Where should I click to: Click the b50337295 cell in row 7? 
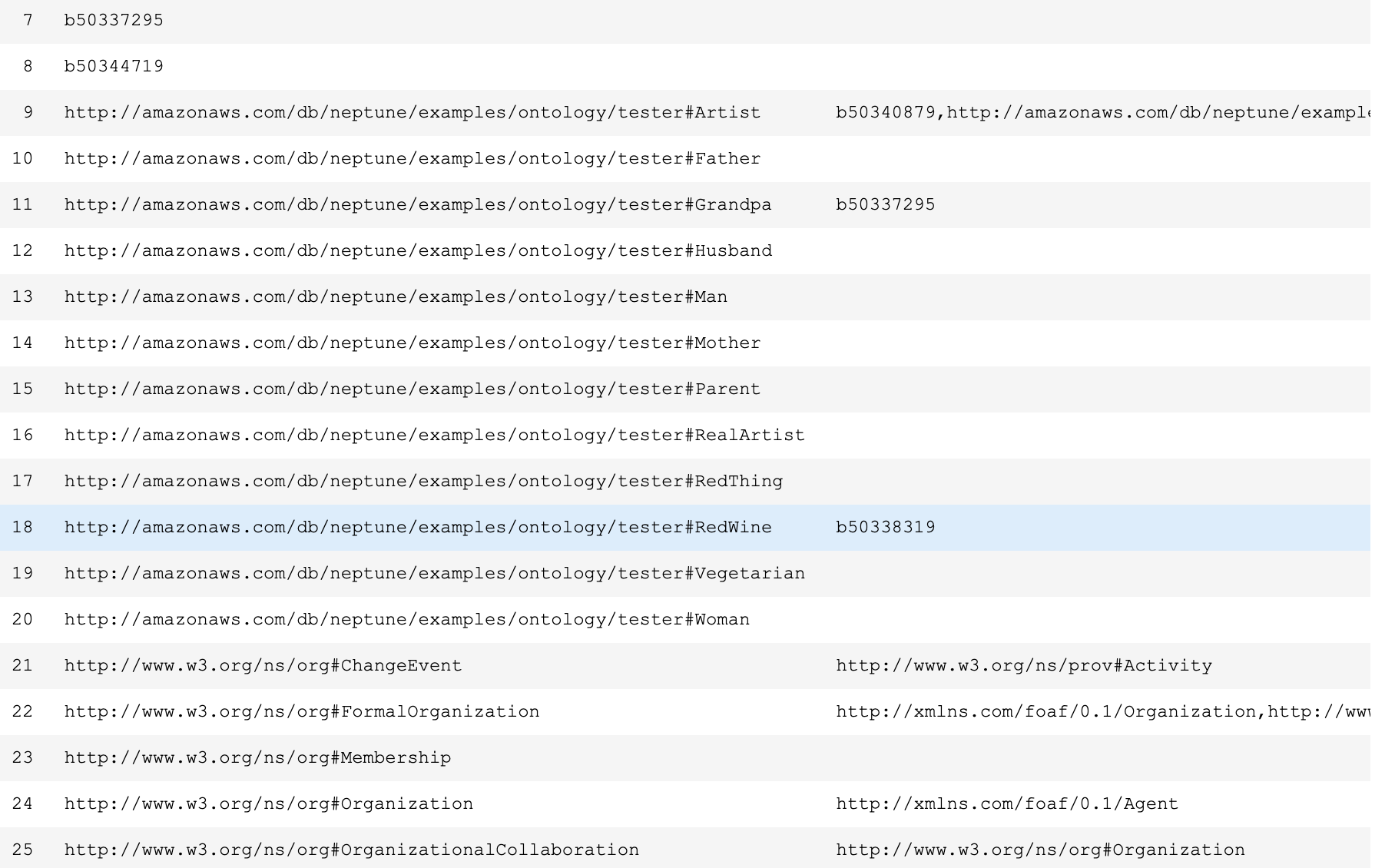pyautogui.click(x=114, y=20)
